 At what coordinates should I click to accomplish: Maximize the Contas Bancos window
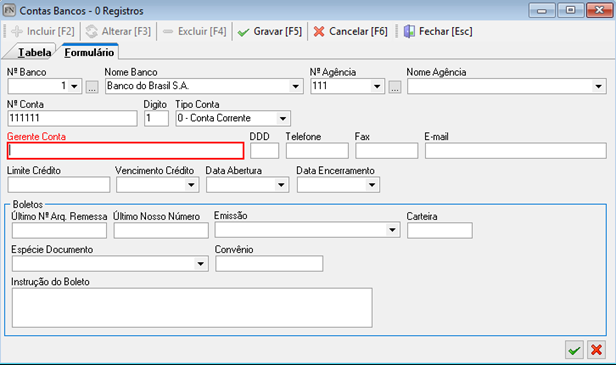point(570,10)
